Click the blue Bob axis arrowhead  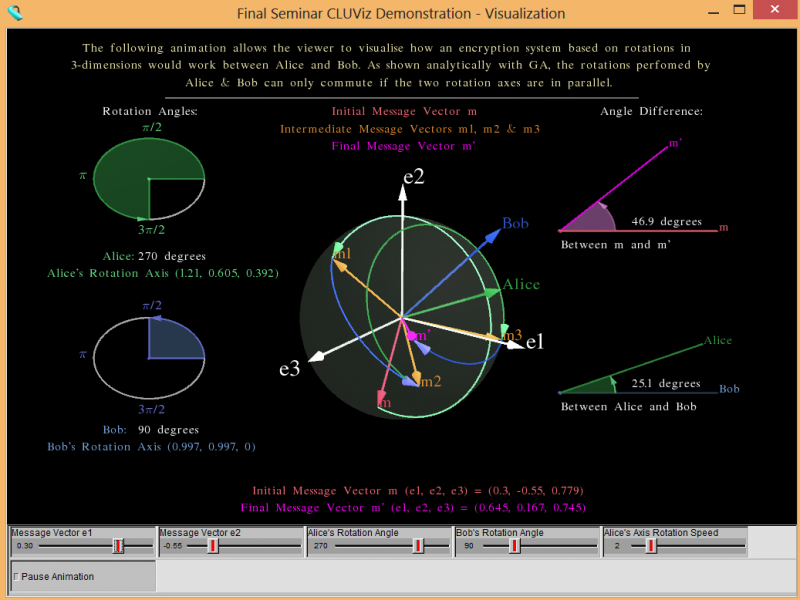pos(493,234)
